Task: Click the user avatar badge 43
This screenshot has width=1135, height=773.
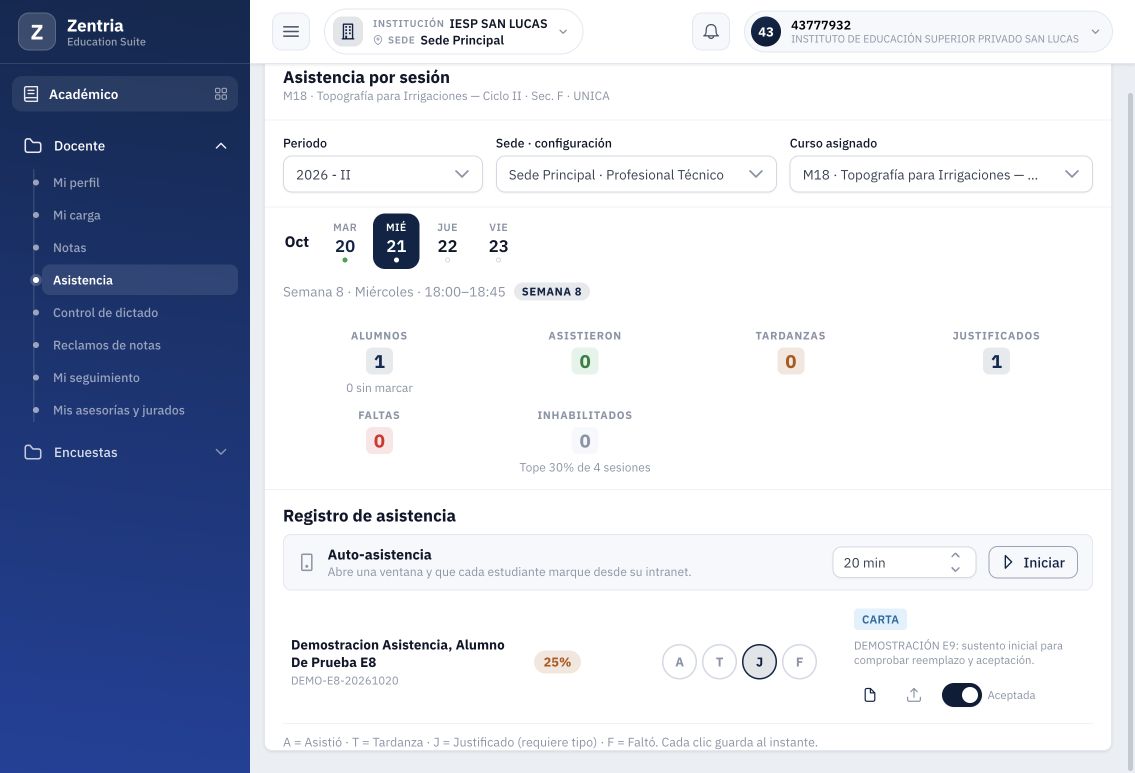Action: tap(766, 32)
